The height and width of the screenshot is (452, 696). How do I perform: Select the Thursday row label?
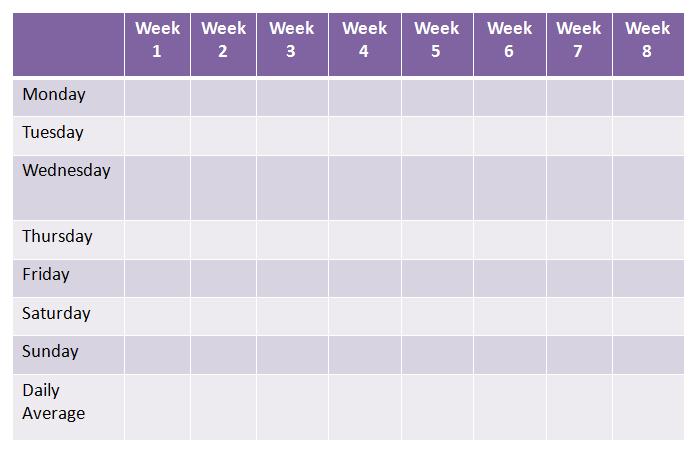(x=57, y=237)
